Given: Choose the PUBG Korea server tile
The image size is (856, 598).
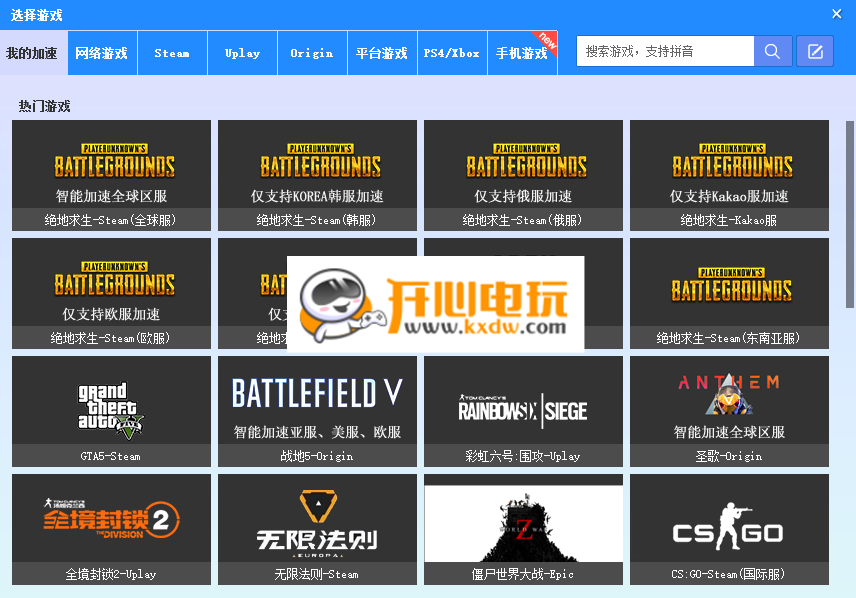Looking at the screenshot, I should (317, 175).
